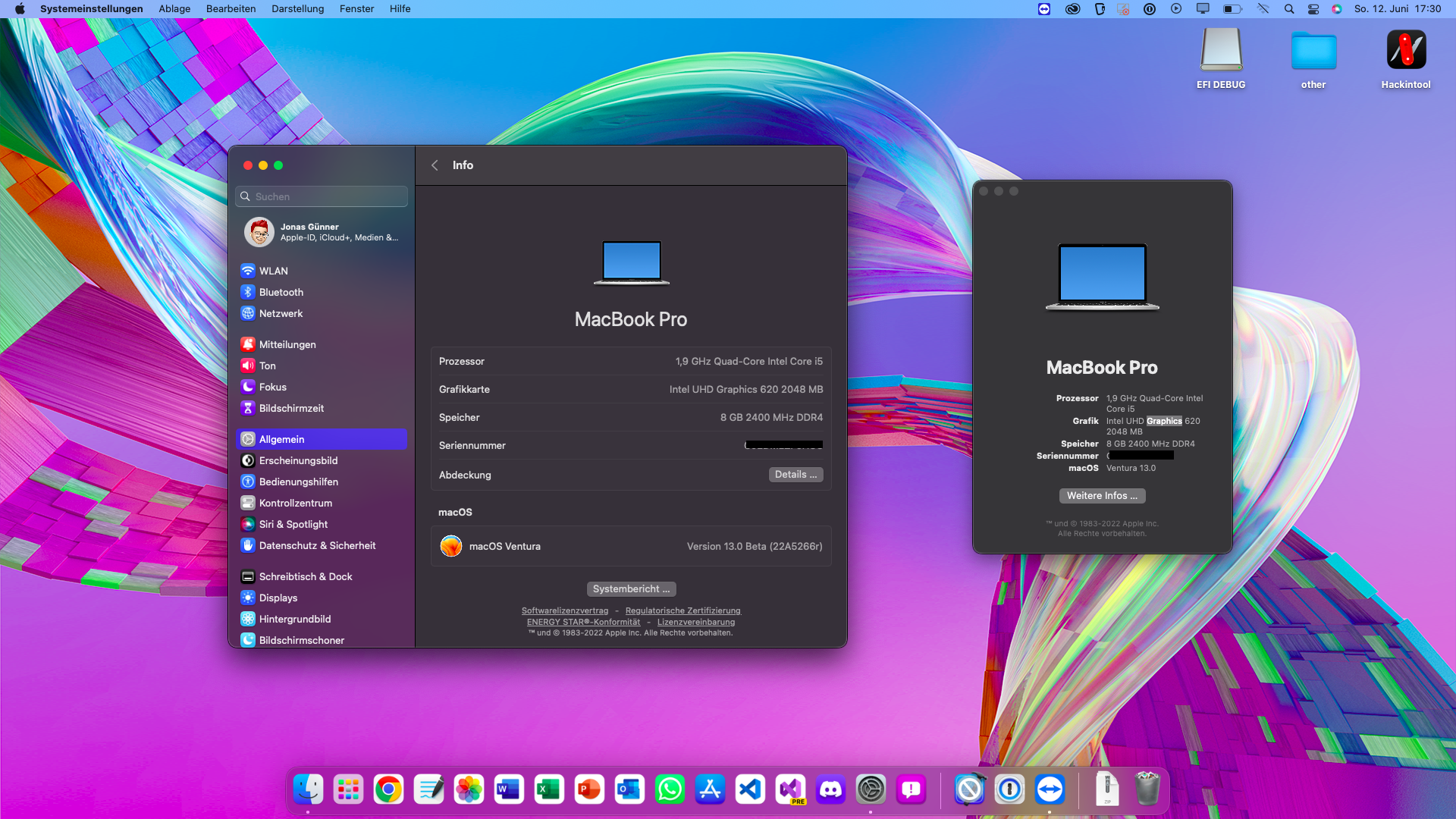Open Bildschirmzeit settings
Screen dimensions: 1456x819
pos(322,408)
